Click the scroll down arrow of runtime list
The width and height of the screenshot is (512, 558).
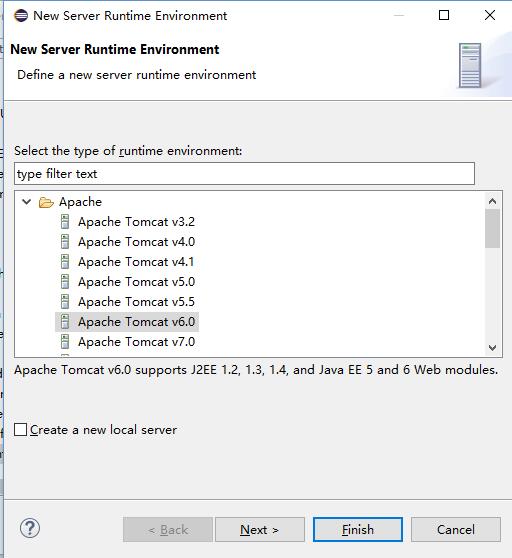coord(492,348)
